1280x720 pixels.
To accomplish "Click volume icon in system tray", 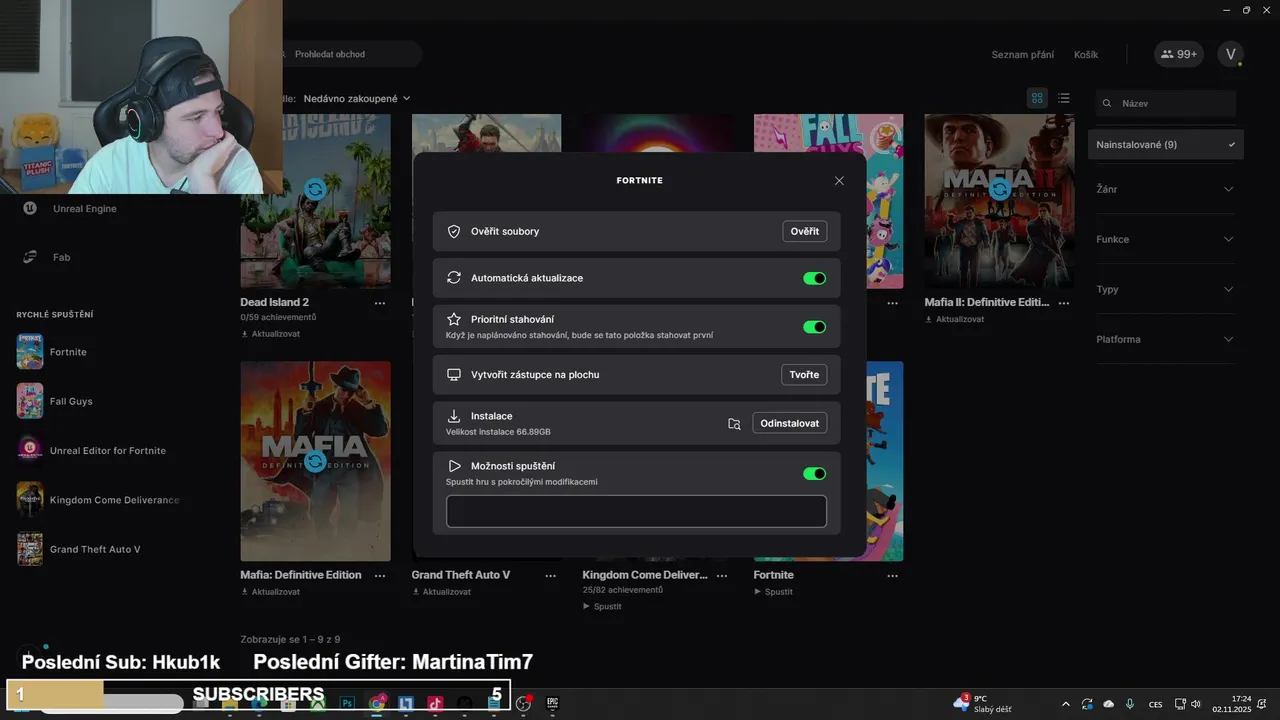I will pos(1195,704).
